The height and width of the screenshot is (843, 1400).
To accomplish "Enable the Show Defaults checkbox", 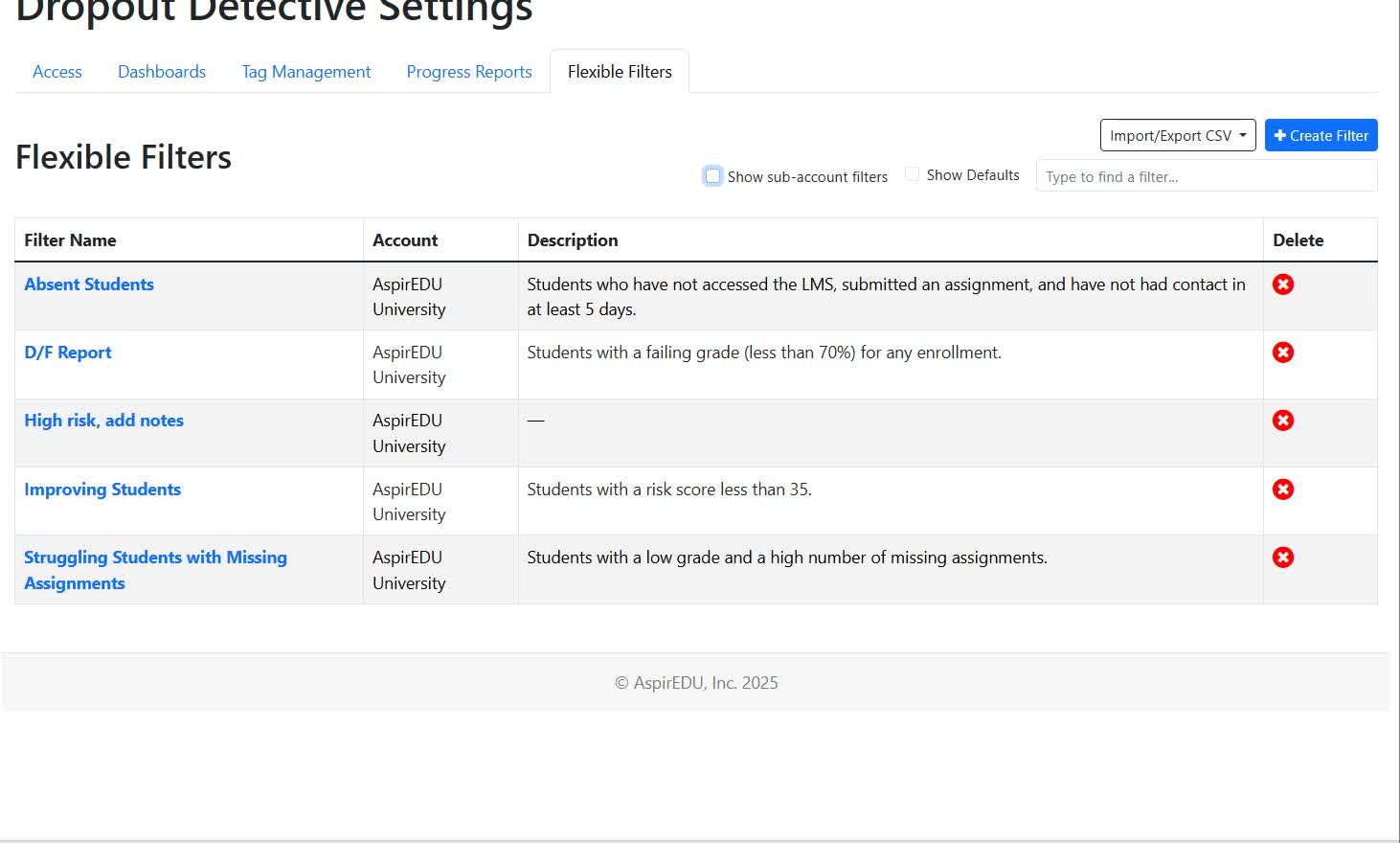I will coord(912,174).
